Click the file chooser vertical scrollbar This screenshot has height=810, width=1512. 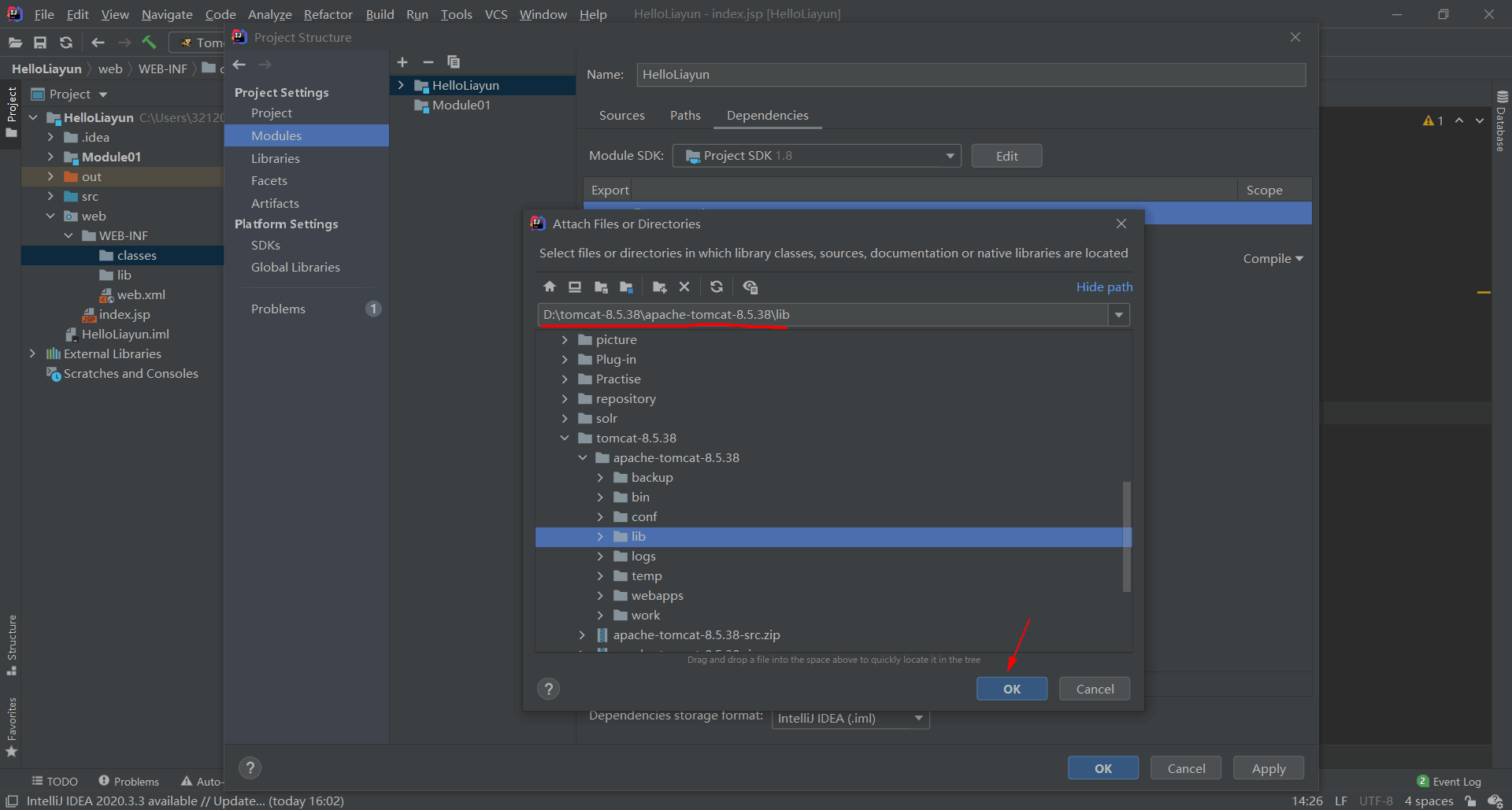(1126, 536)
